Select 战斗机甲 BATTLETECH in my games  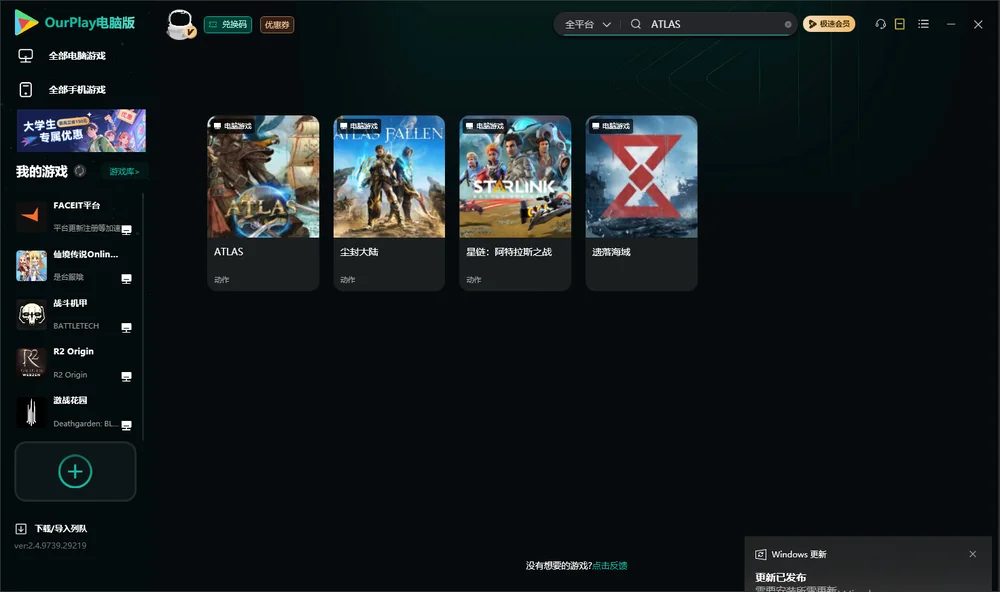point(75,314)
